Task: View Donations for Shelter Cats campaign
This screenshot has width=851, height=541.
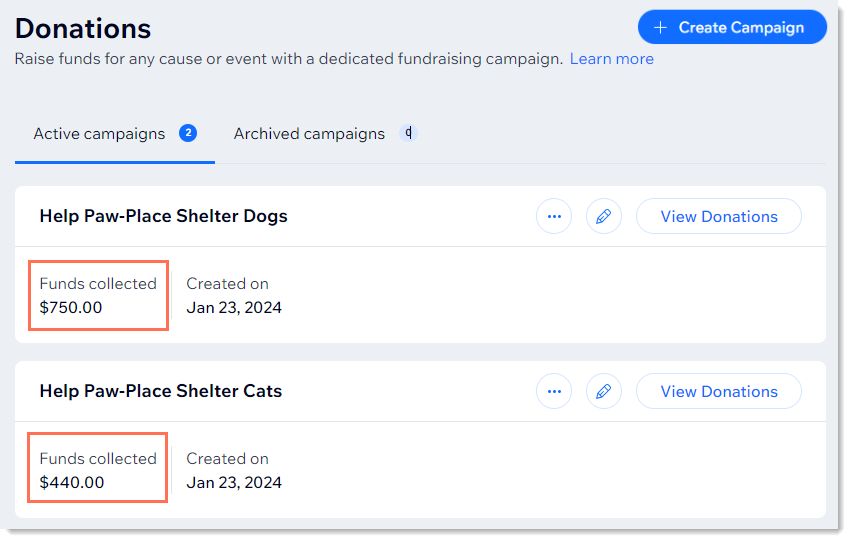Action: click(x=718, y=391)
